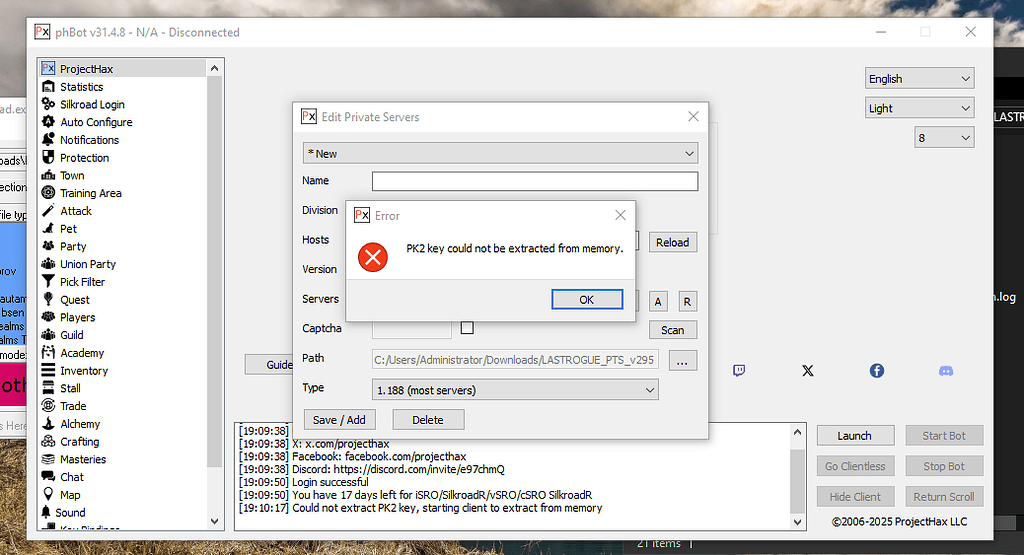The width and height of the screenshot is (1024, 555).
Task: Click the A button beside Servers
Action: [658, 302]
